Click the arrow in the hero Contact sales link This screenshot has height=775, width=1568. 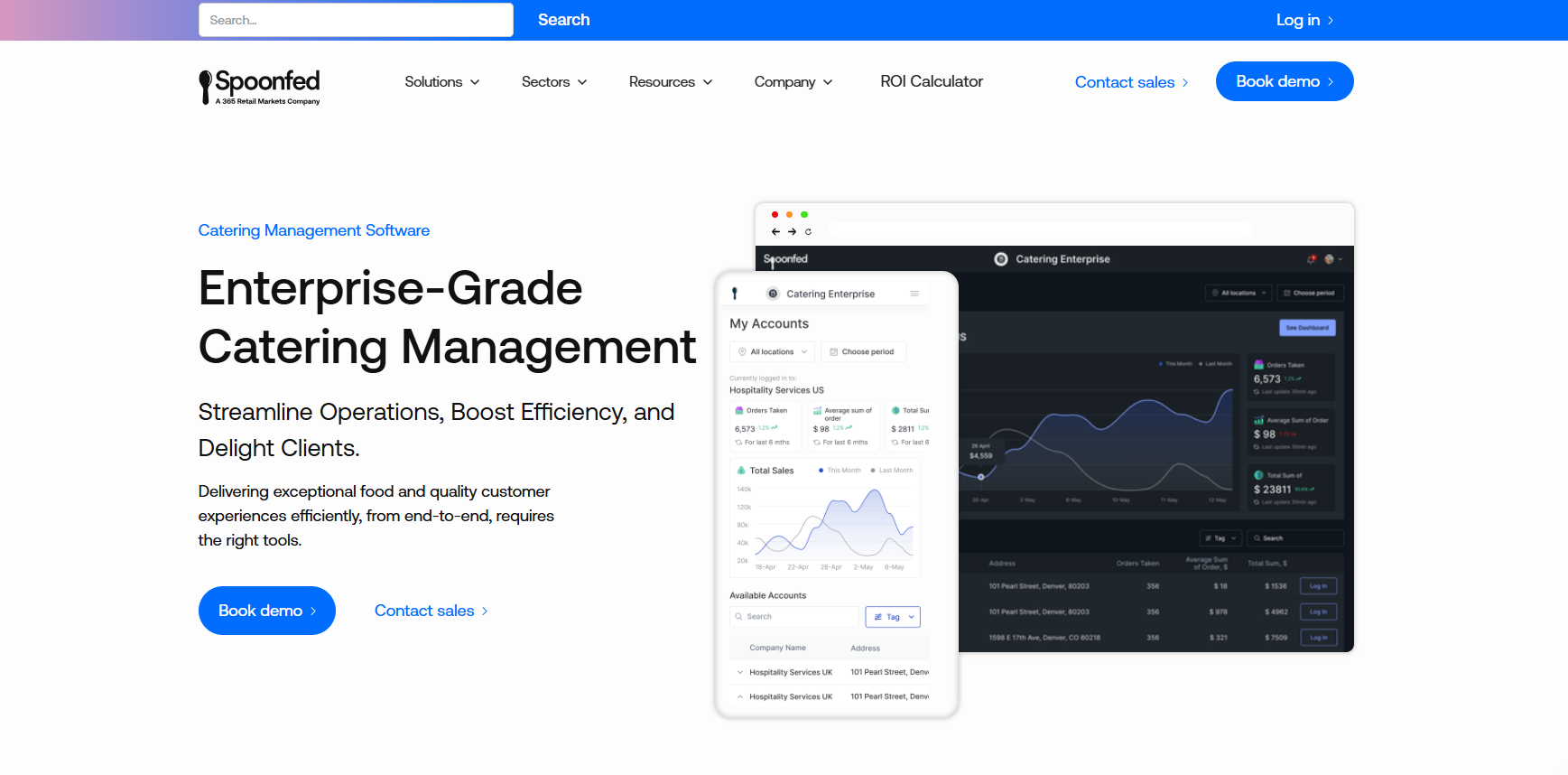[x=485, y=612]
